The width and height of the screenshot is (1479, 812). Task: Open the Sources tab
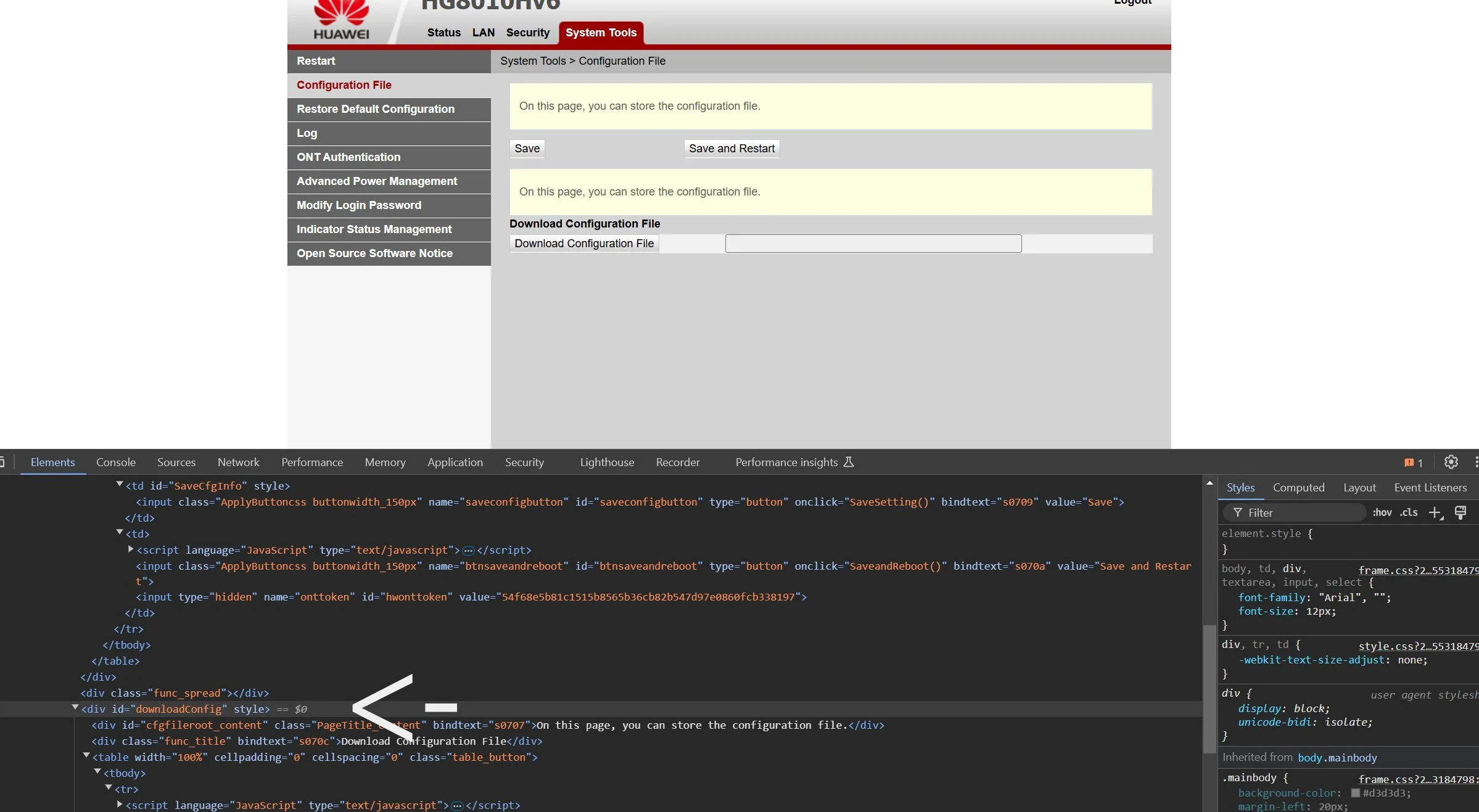[x=176, y=462]
